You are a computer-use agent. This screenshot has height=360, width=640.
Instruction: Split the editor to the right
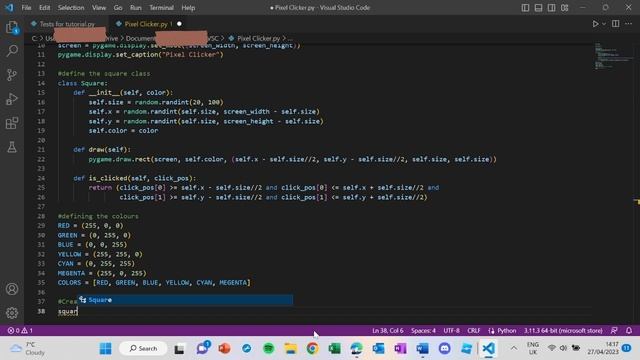pos(616,24)
